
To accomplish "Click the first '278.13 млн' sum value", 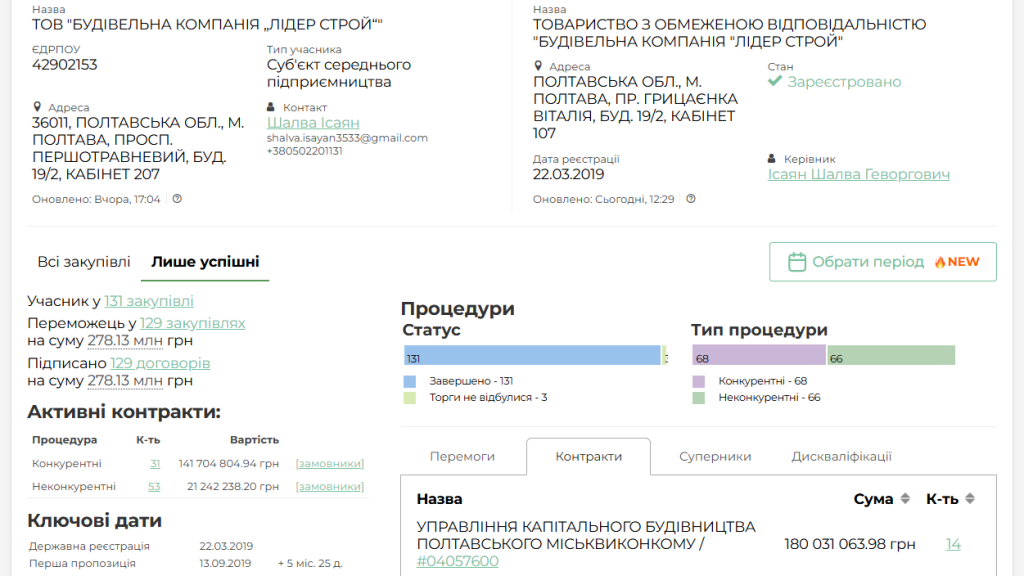I will pos(125,341).
